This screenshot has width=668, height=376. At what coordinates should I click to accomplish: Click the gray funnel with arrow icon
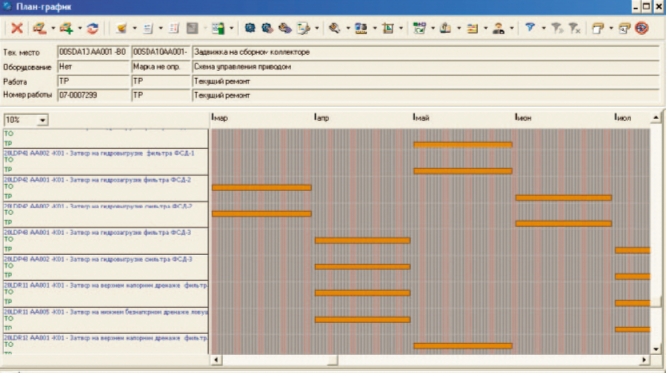[x=557, y=29]
